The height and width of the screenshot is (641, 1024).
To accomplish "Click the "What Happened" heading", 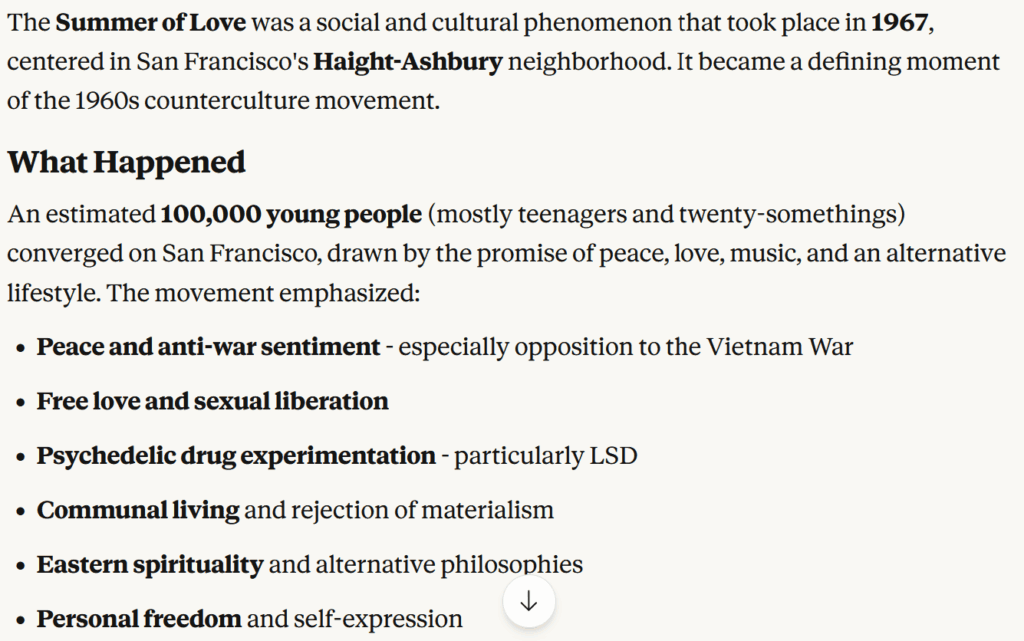I will pyautogui.click(x=126, y=162).
